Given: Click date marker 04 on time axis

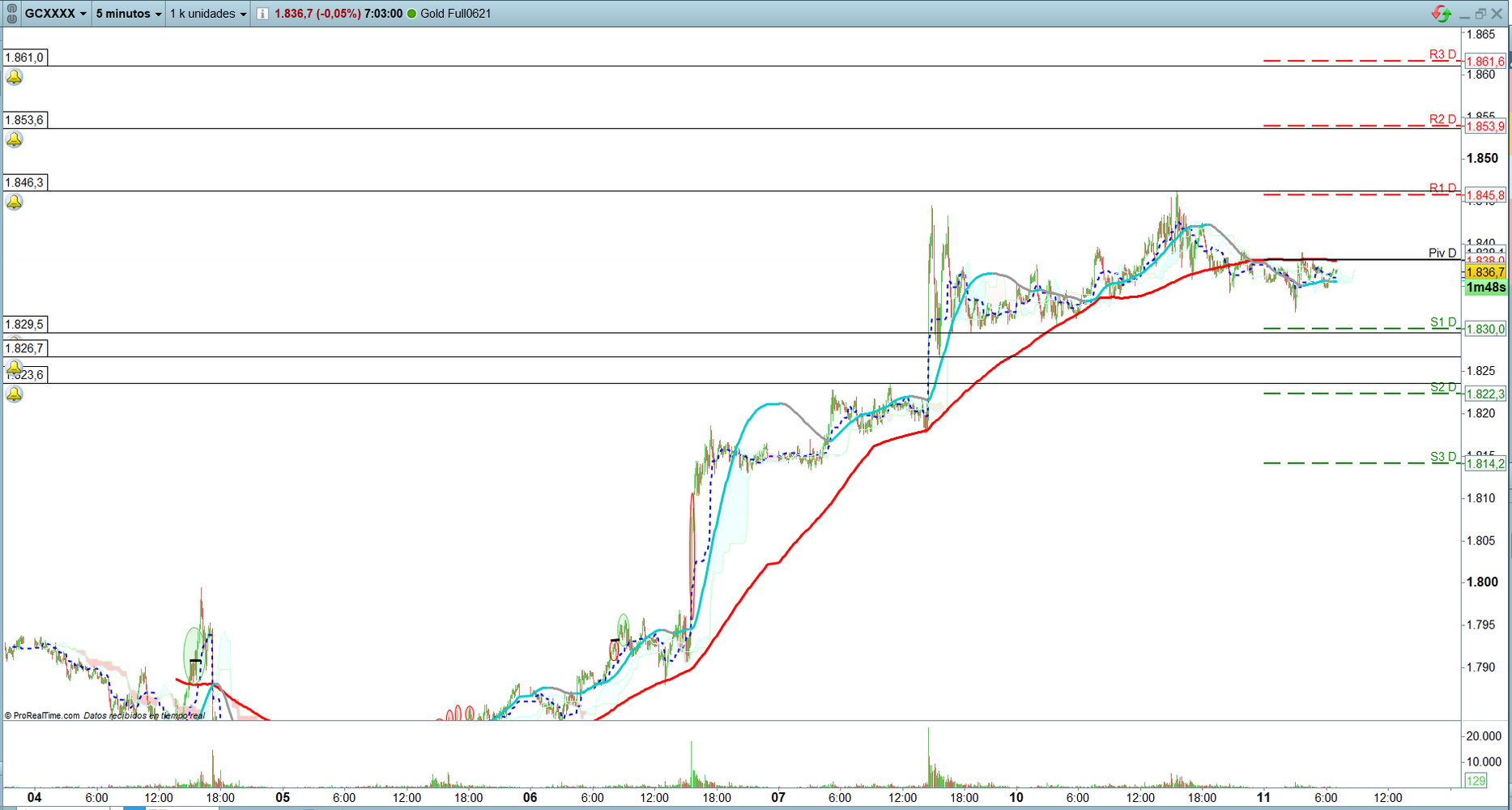Looking at the screenshot, I should coord(34,797).
